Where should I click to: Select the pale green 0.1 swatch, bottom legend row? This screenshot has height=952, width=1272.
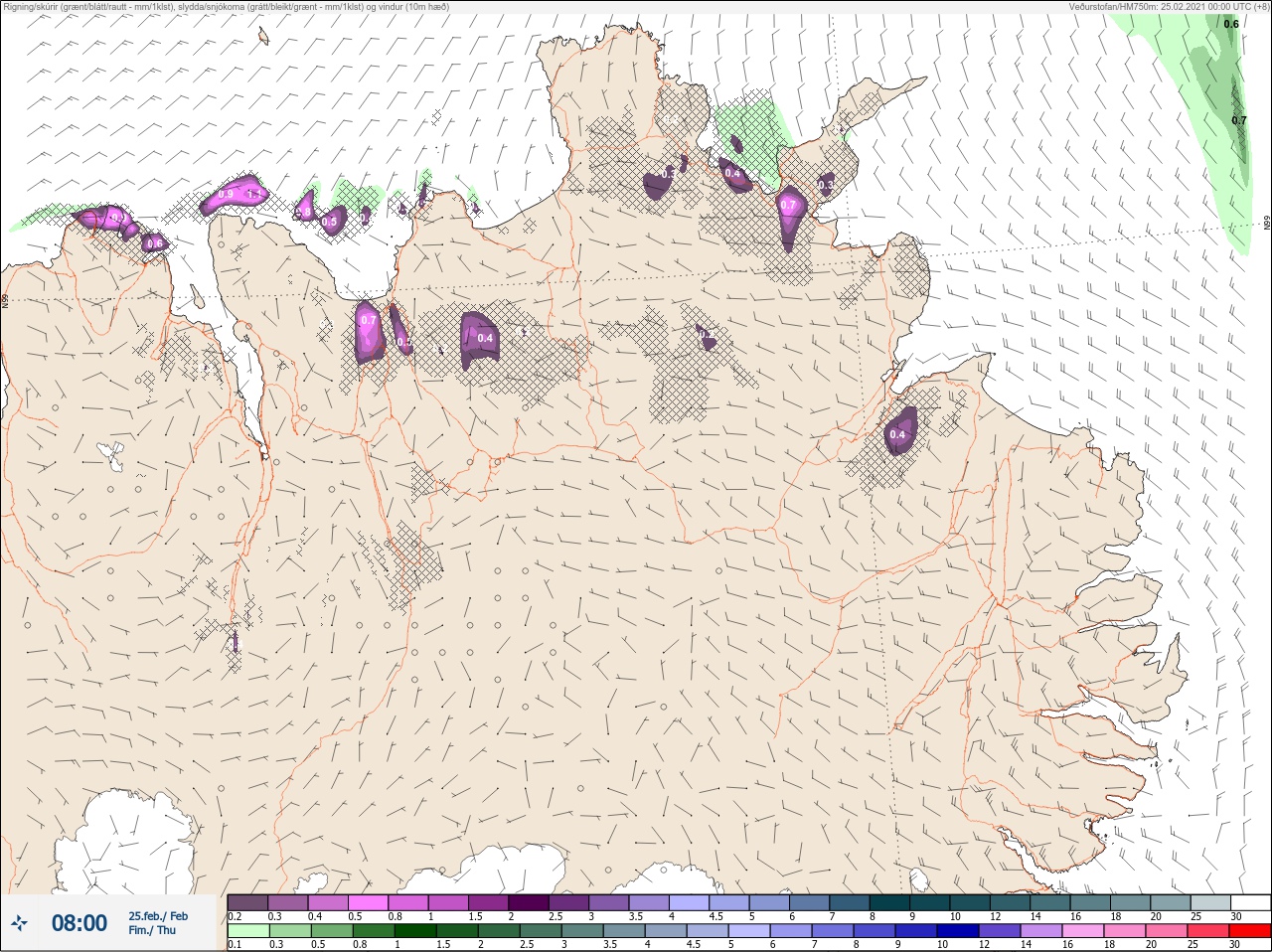point(248,931)
